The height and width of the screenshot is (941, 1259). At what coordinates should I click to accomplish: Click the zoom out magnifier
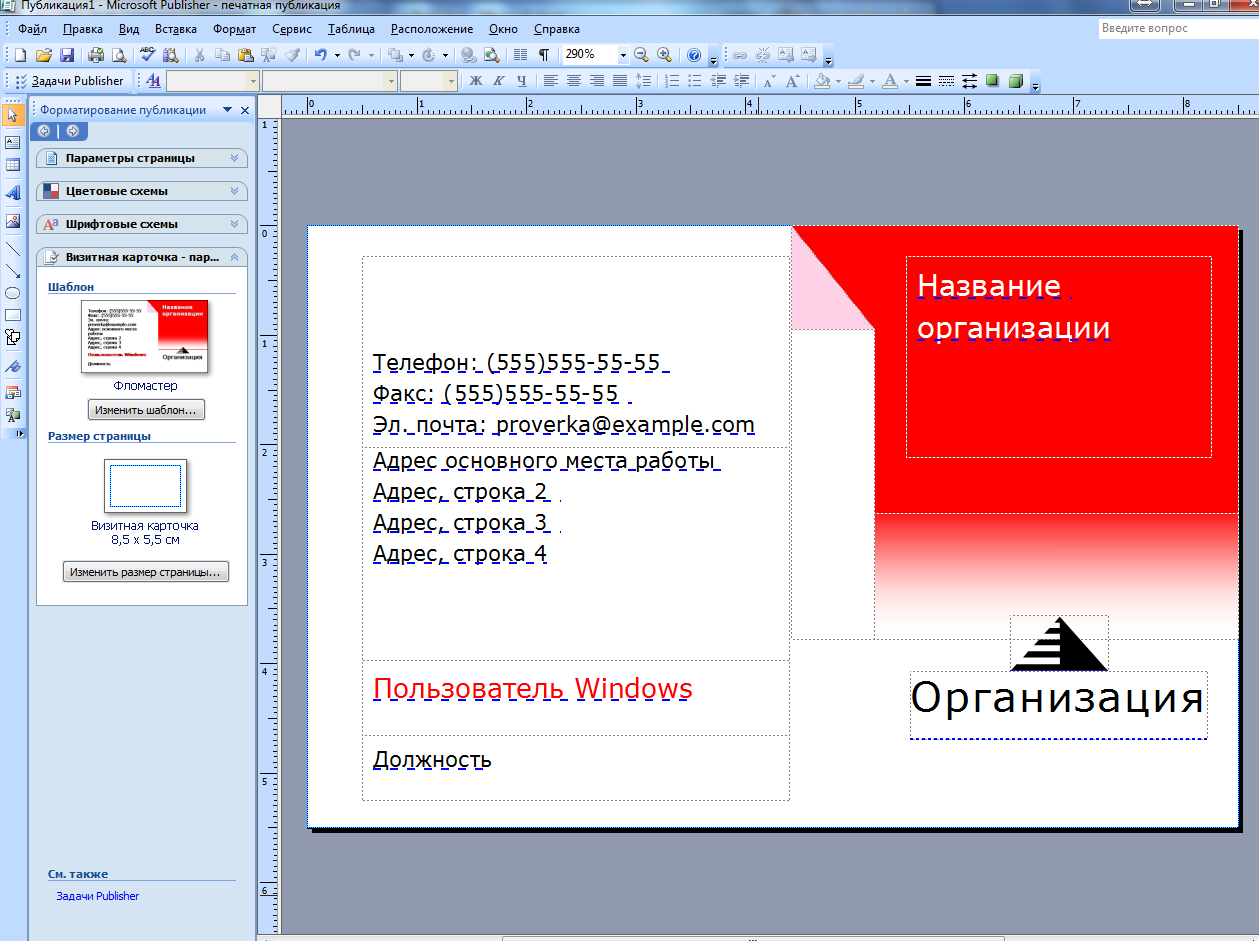point(641,55)
